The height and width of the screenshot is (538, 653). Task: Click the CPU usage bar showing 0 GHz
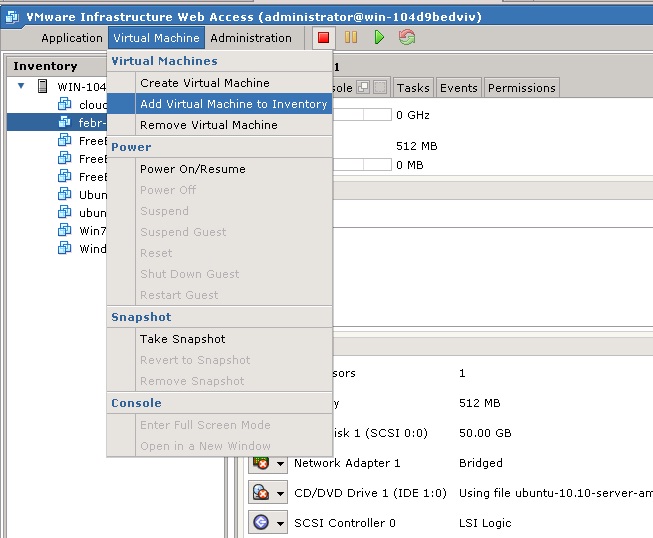point(362,115)
